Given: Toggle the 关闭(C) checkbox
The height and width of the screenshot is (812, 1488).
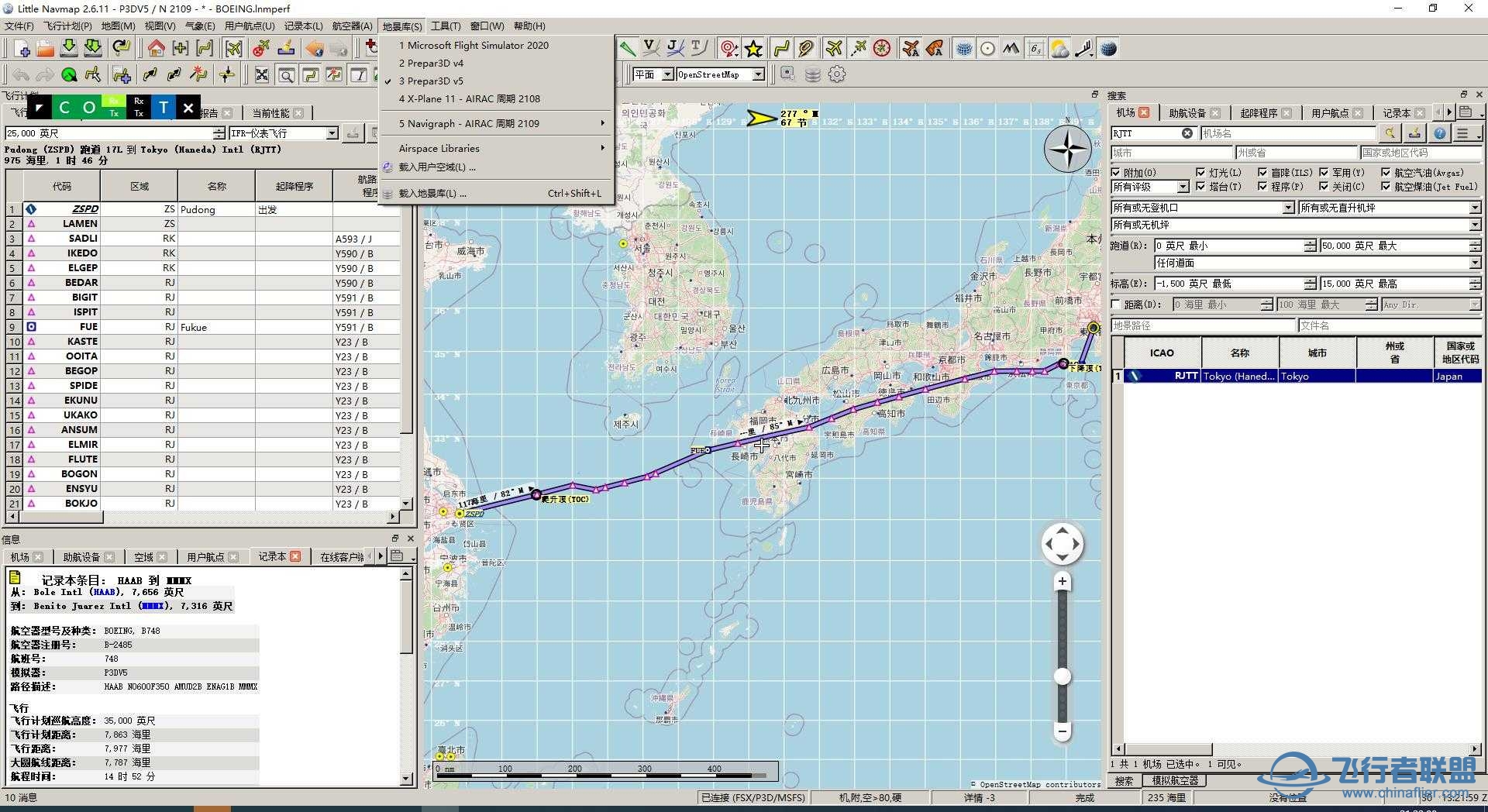Looking at the screenshot, I should click(x=1324, y=186).
